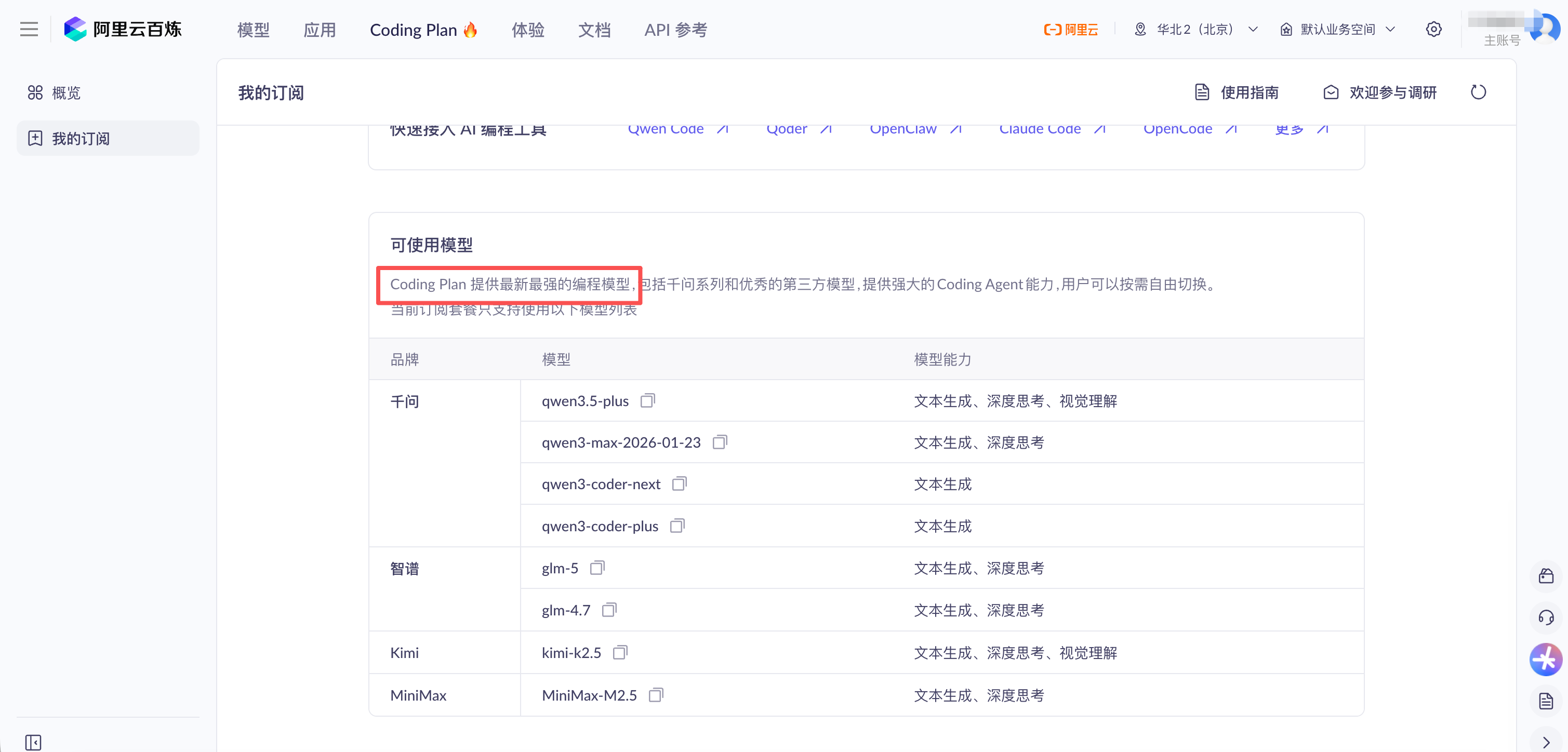Expand the 华北2（北京）region dropdown
The width and height of the screenshot is (1568, 752).
coord(1195,29)
